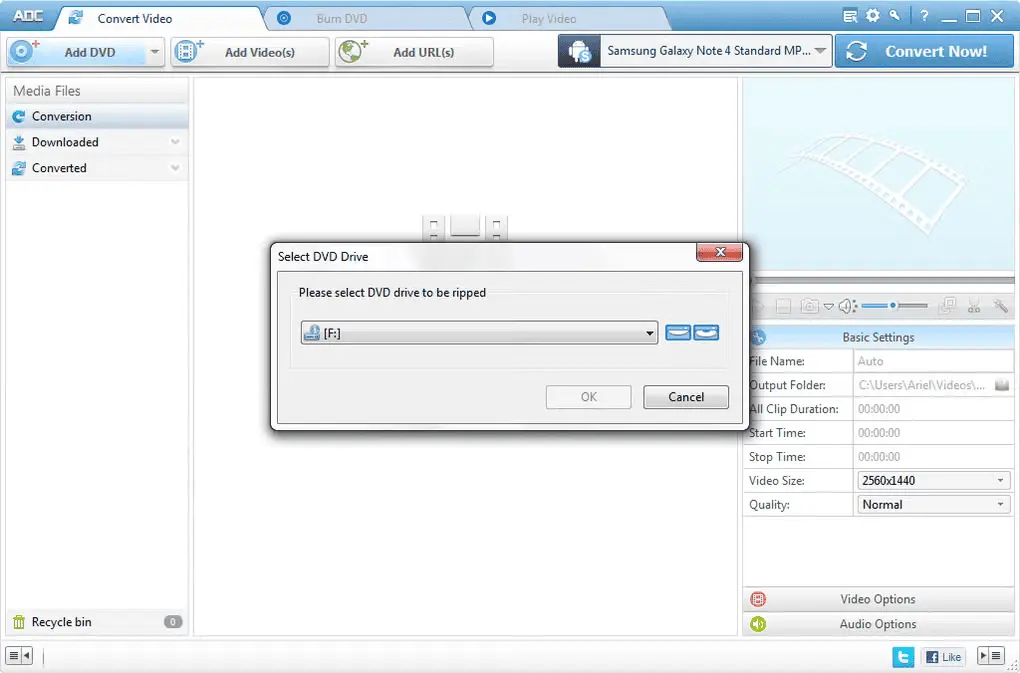This screenshot has height=673, width=1020.
Task: Select Downloaded in Media Files
Action: 98,142
